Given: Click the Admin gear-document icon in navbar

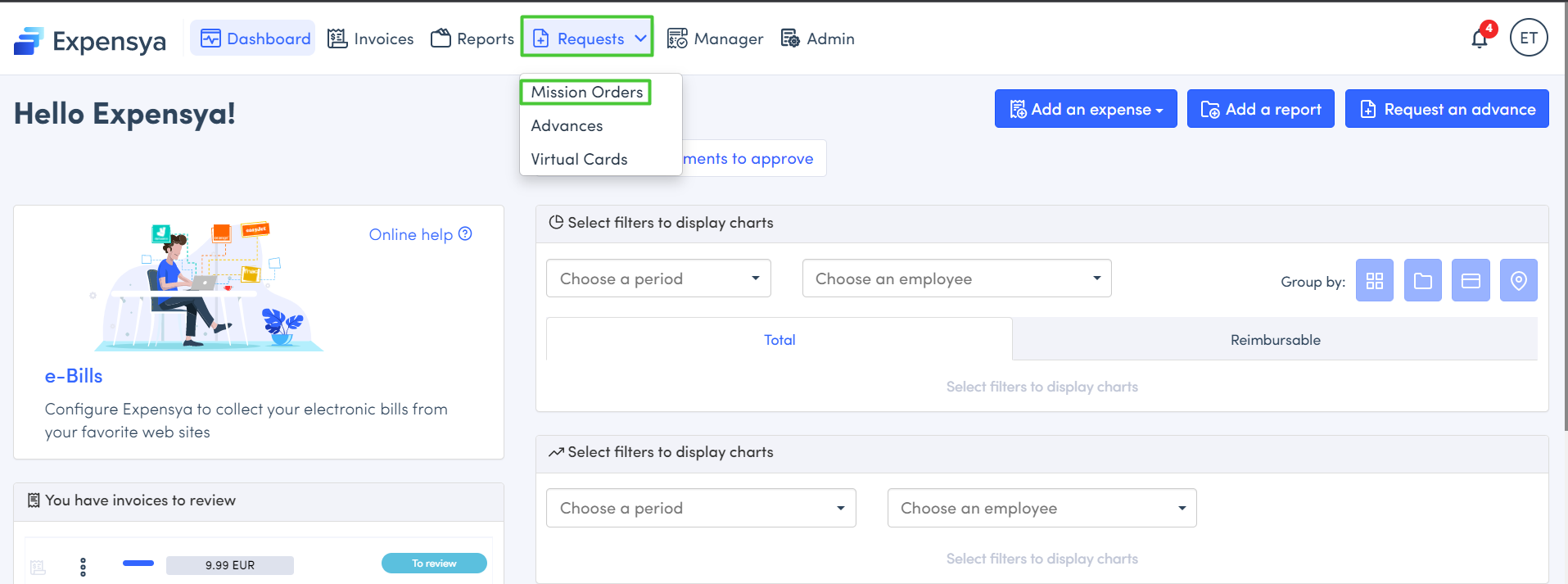Looking at the screenshot, I should click(790, 38).
